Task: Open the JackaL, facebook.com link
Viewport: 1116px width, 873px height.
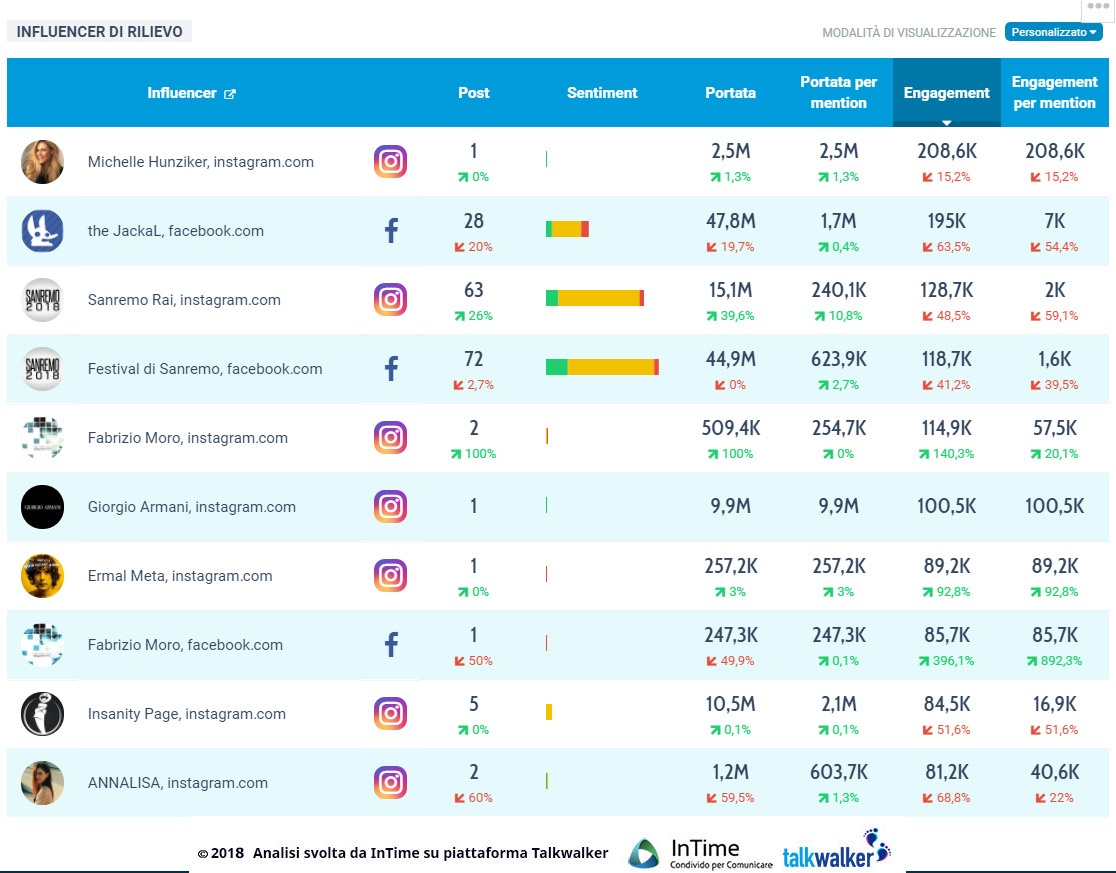Action: pos(176,231)
